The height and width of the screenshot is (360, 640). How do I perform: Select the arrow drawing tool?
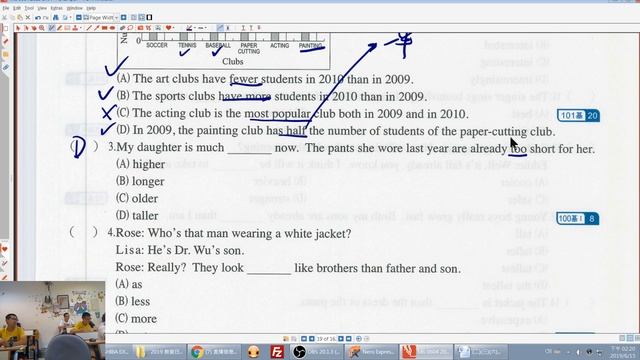point(97,28)
